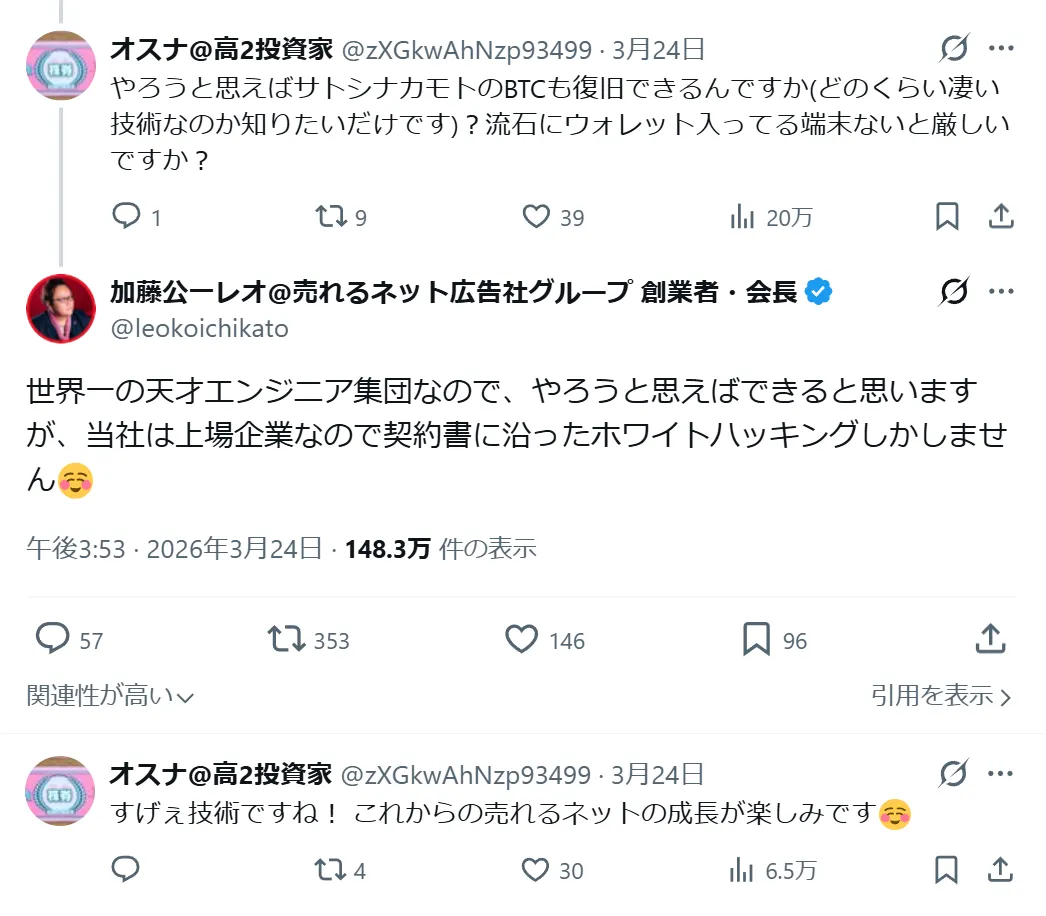Click the reply icon showing 57

pos(53,638)
